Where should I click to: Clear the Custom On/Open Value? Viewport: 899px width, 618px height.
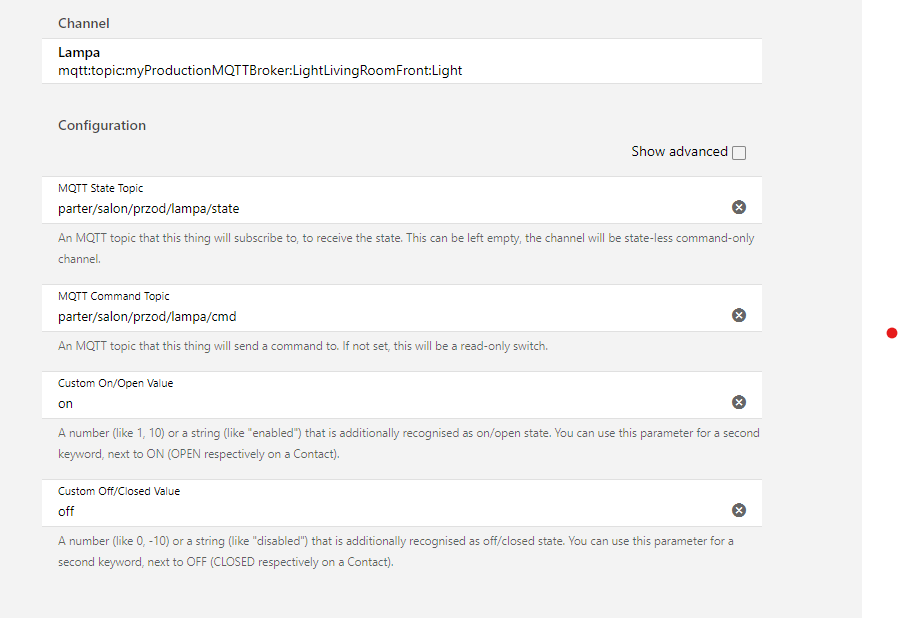(738, 402)
